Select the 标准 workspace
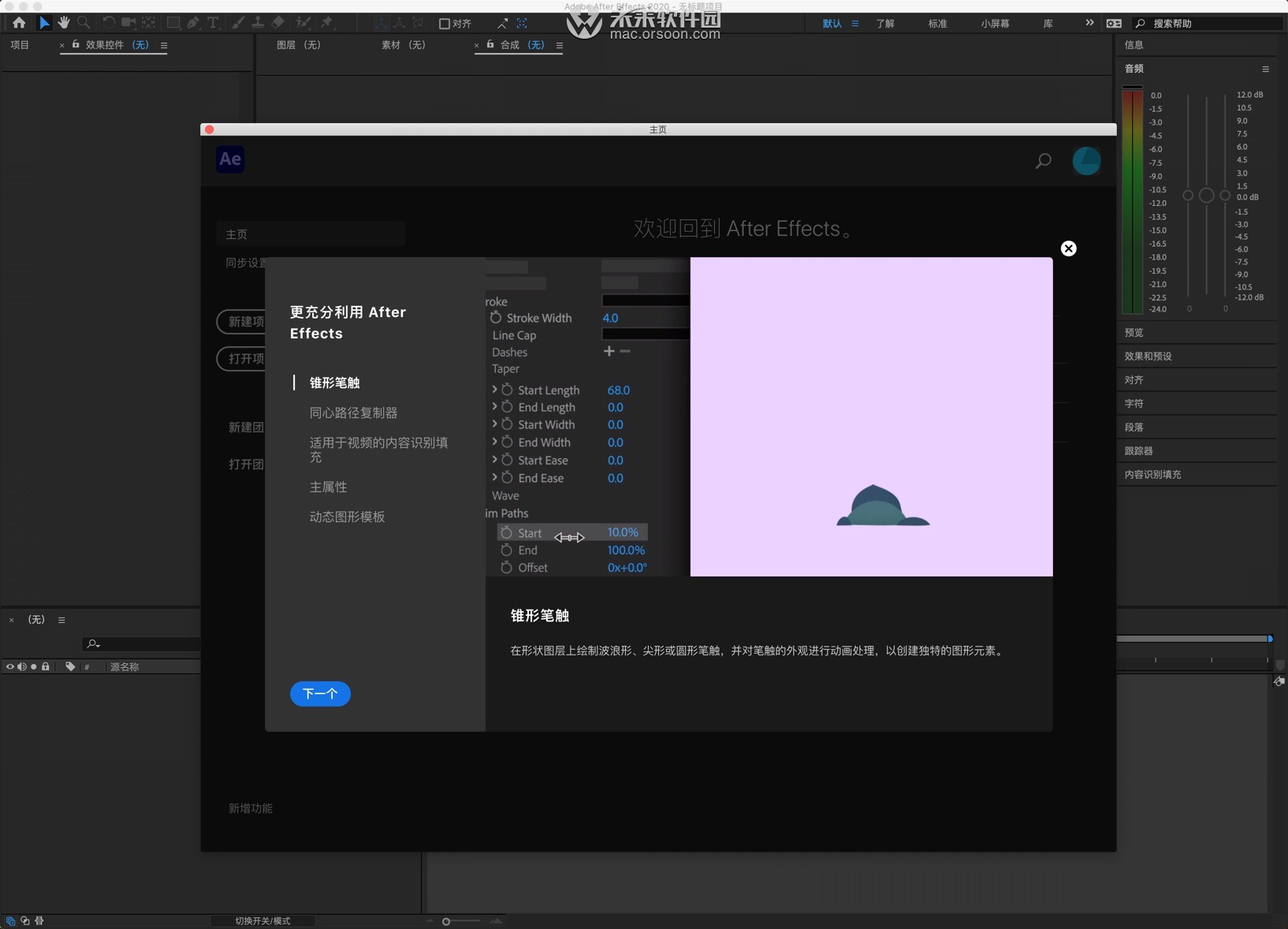 click(x=937, y=24)
